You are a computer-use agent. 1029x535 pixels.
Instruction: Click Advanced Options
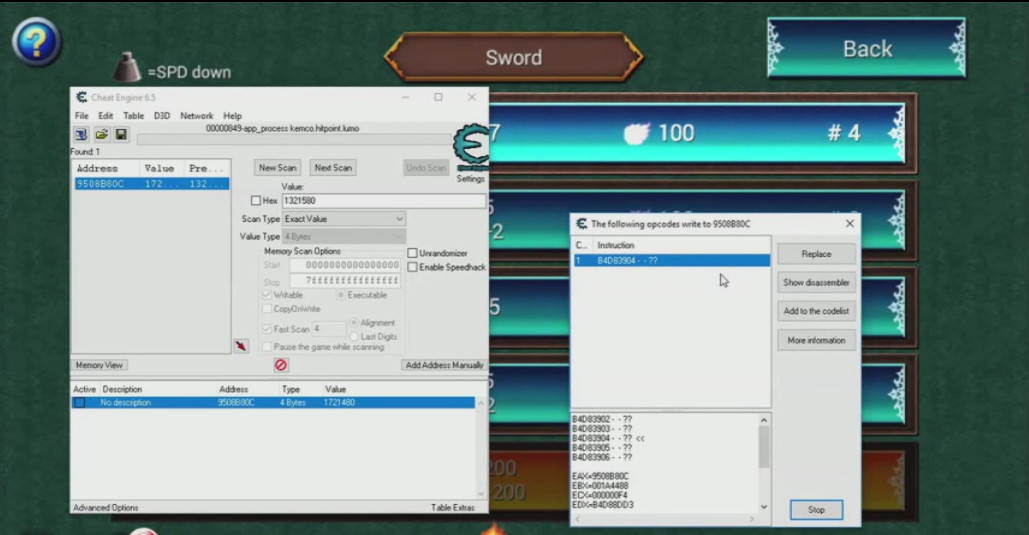tap(106, 507)
